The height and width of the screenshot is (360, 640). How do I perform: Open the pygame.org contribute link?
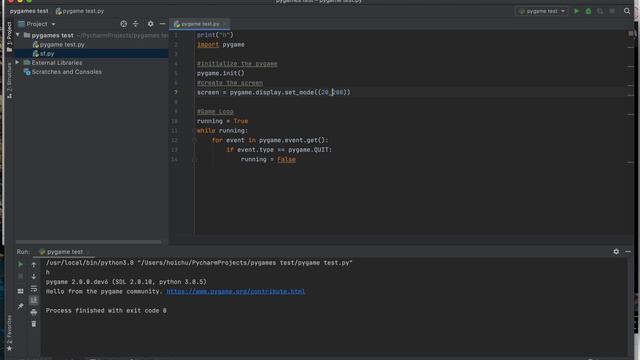pos(236,291)
